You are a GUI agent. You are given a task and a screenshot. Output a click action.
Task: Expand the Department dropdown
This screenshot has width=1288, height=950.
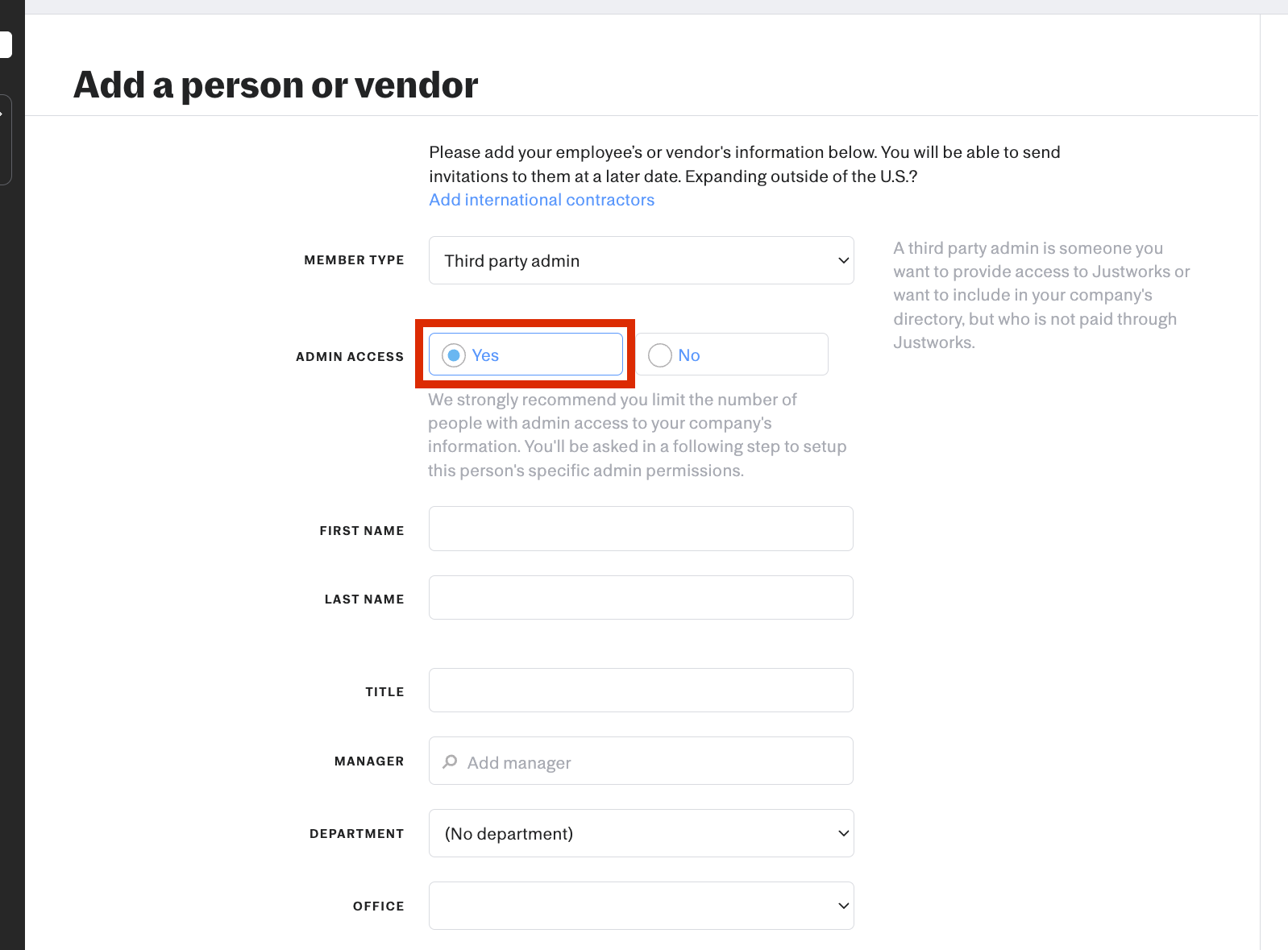(x=641, y=833)
